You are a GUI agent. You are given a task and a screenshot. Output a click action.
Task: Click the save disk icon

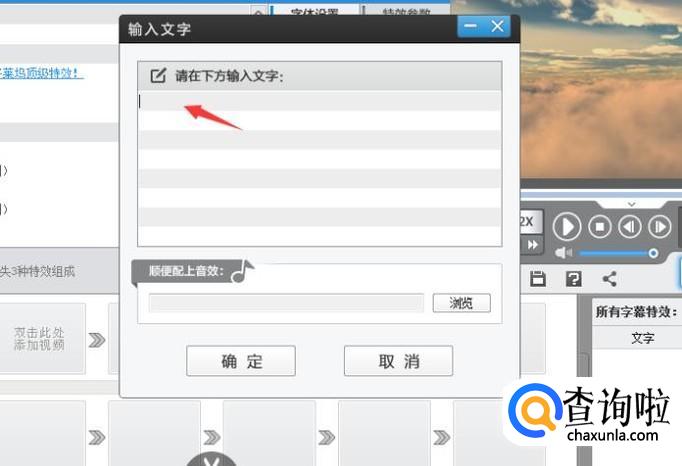(x=538, y=278)
